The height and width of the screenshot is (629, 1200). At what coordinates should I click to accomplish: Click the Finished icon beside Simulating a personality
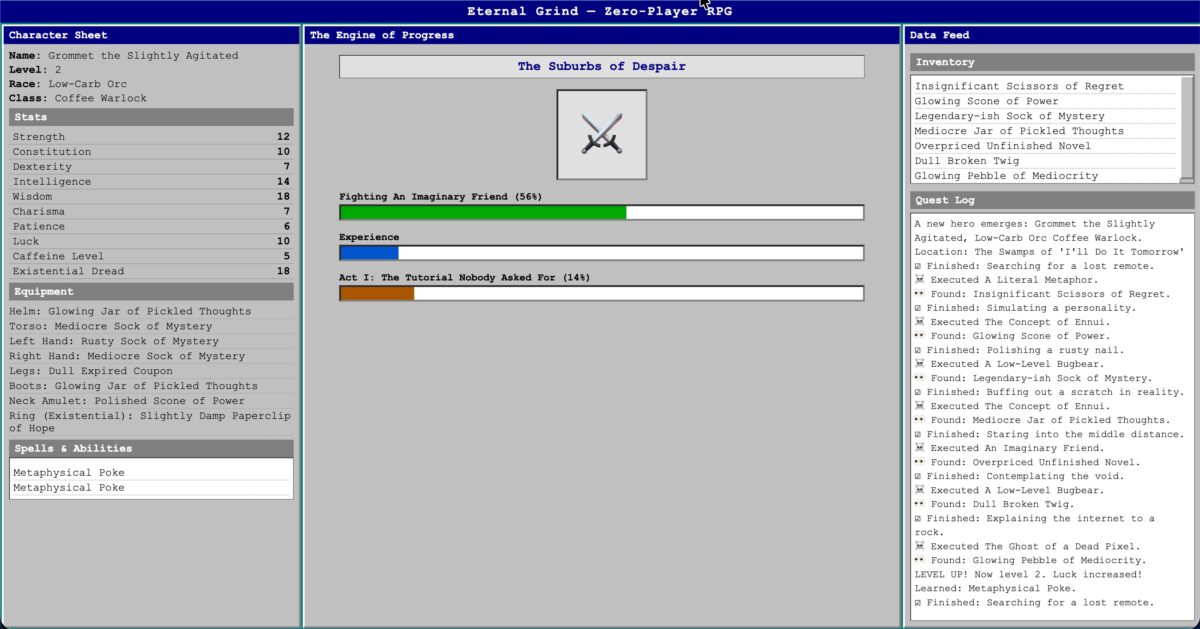[x=917, y=308]
